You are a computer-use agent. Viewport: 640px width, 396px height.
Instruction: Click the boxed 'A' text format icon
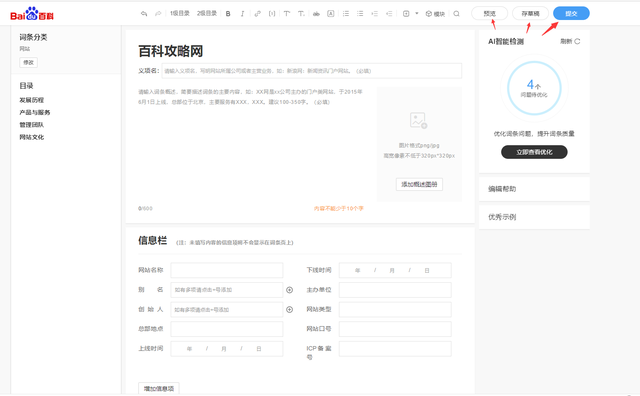(331, 13)
